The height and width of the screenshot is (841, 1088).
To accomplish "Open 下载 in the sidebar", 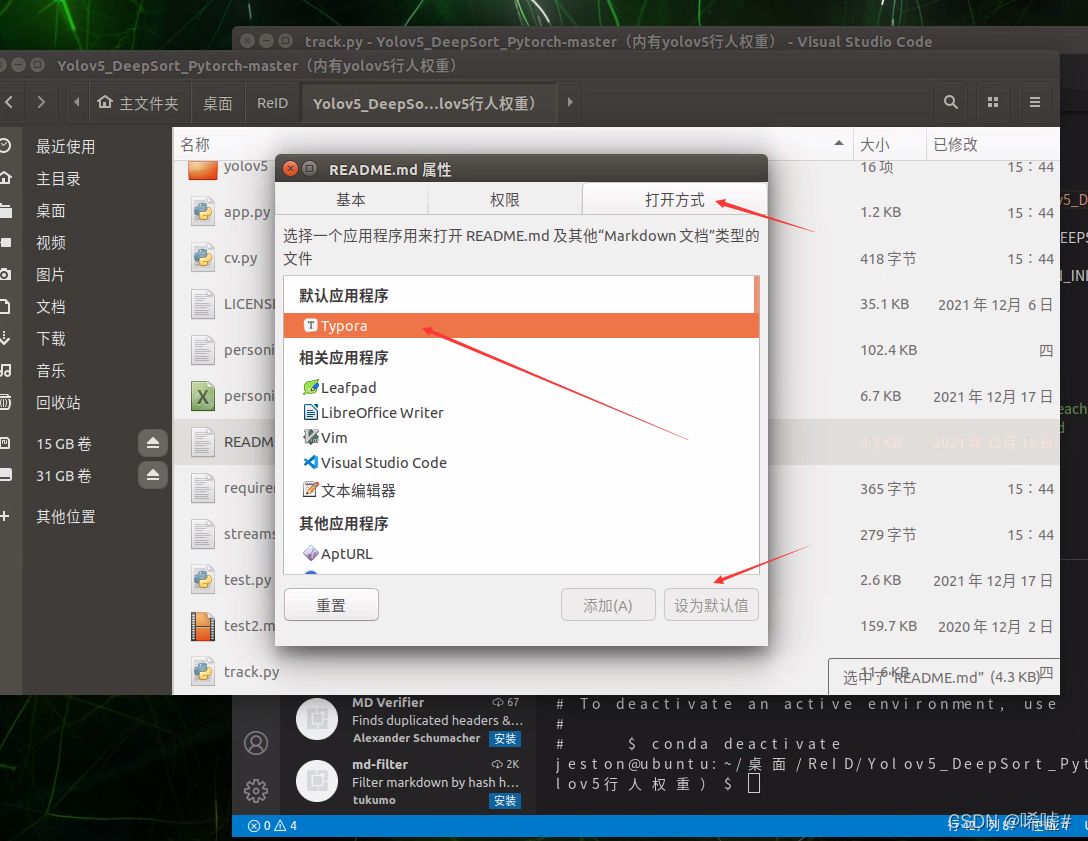I will [x=51, y=338].
